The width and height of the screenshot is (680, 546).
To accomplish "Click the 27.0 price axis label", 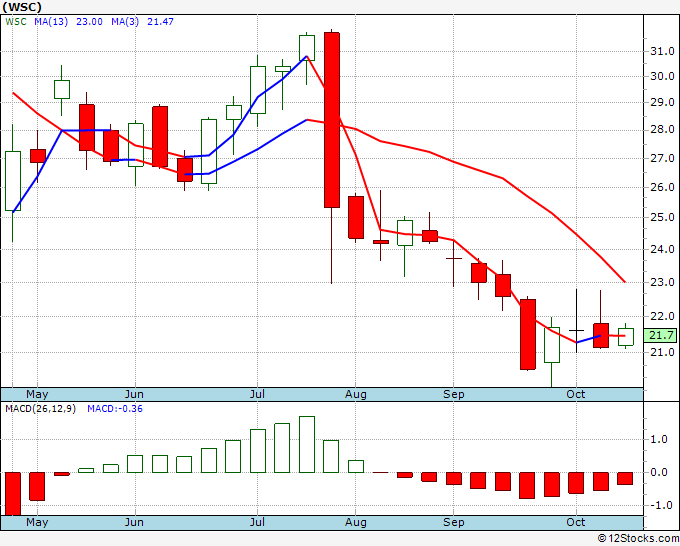I will coord(662,158).
